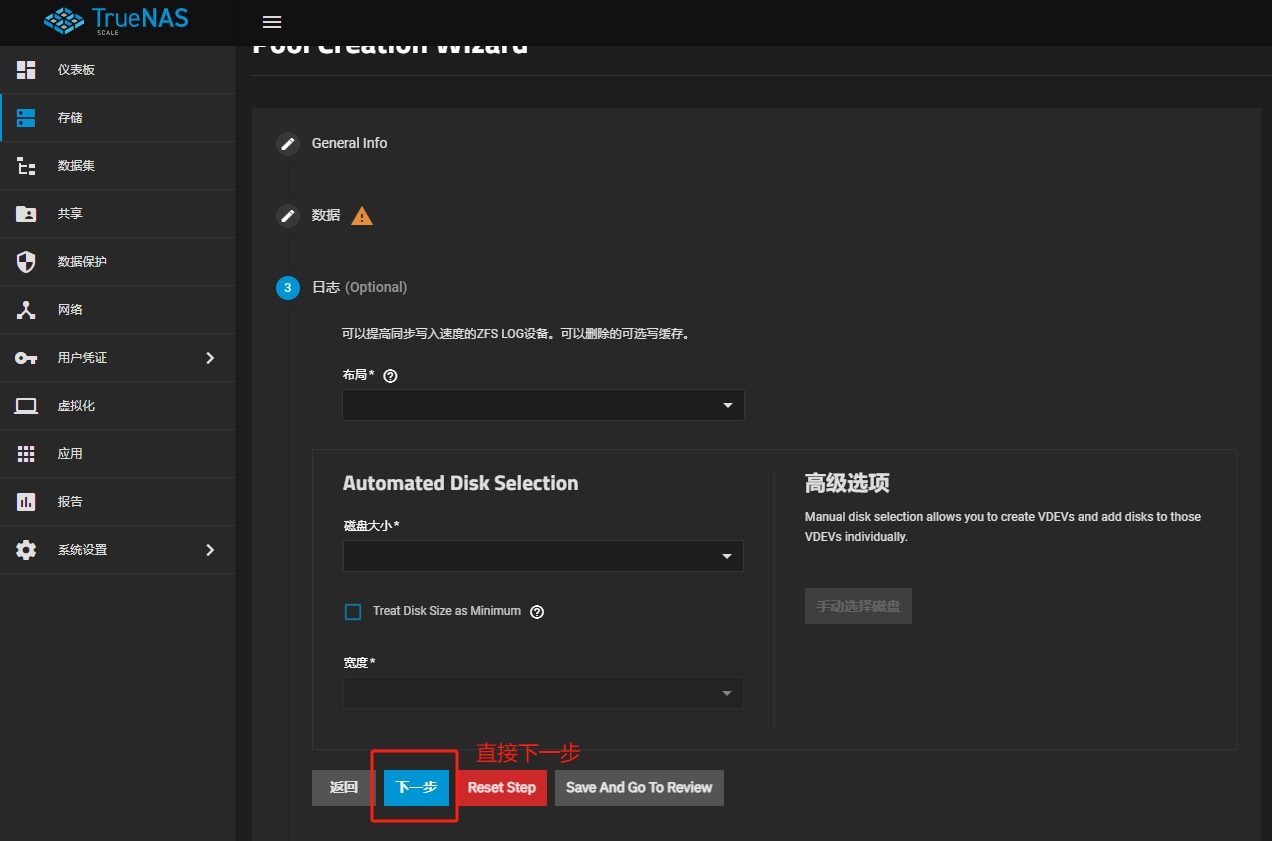Enable Treat Disk Size as Minimum checkbox

click(x=353, y=612)
